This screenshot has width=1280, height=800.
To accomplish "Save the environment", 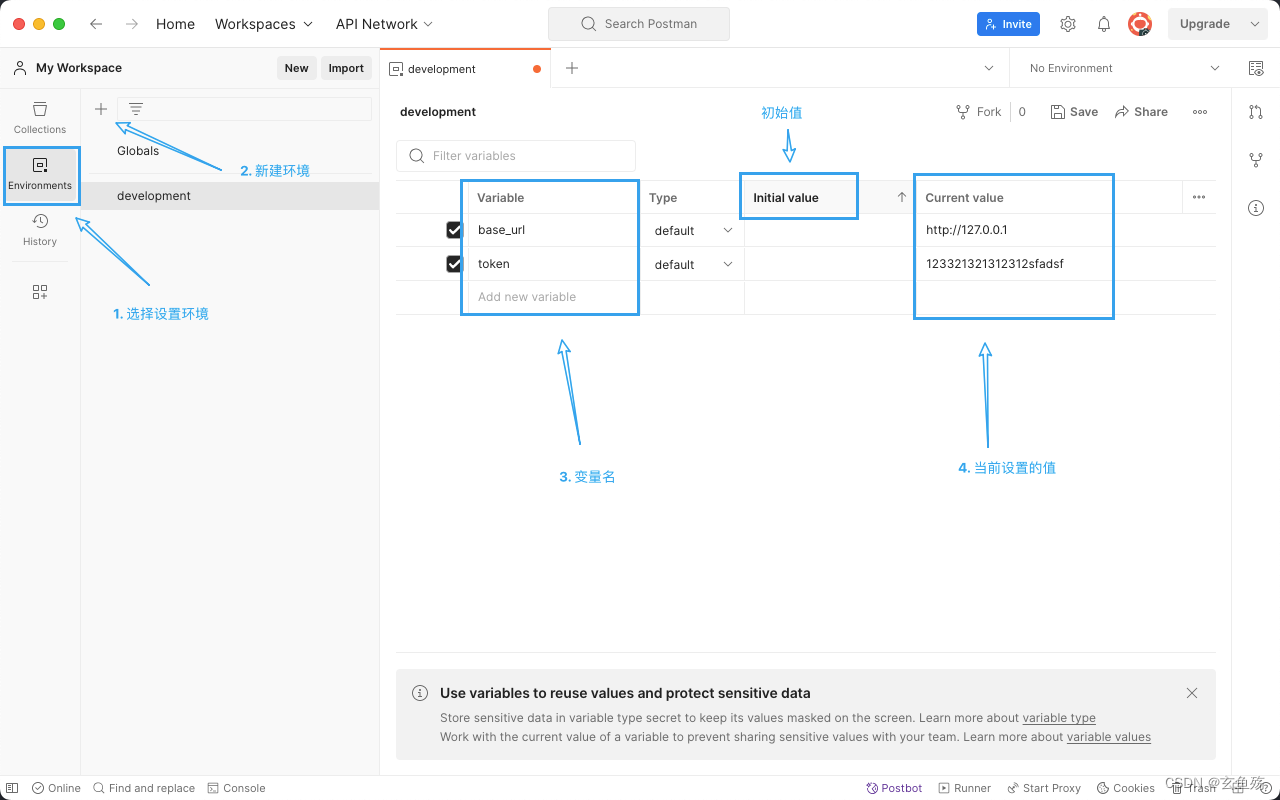I will coord(1074,112).
